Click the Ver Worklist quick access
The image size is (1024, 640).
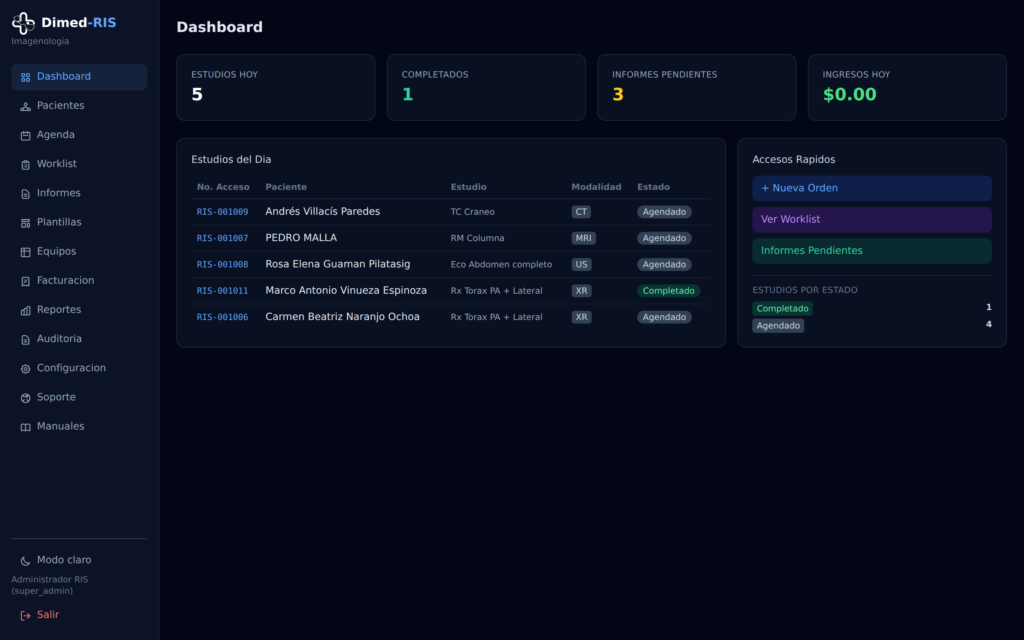tap(872, 219)
